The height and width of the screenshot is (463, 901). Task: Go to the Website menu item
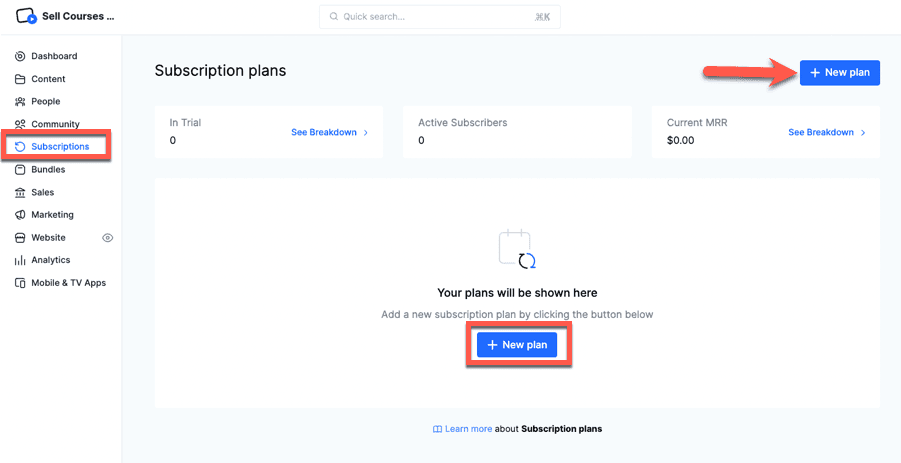tap(48, 238)
